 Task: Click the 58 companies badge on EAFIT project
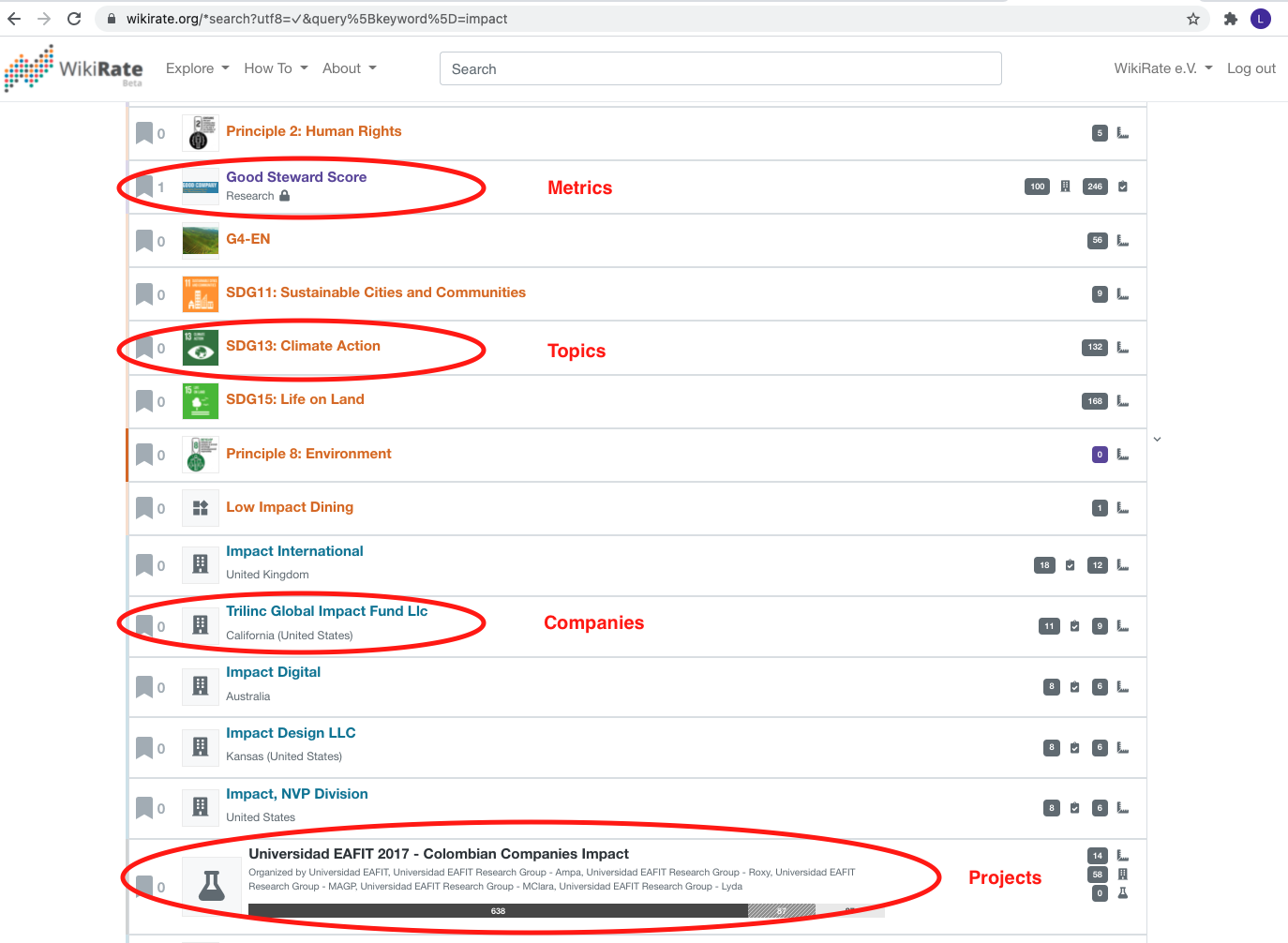click(x=1097, y=875)
